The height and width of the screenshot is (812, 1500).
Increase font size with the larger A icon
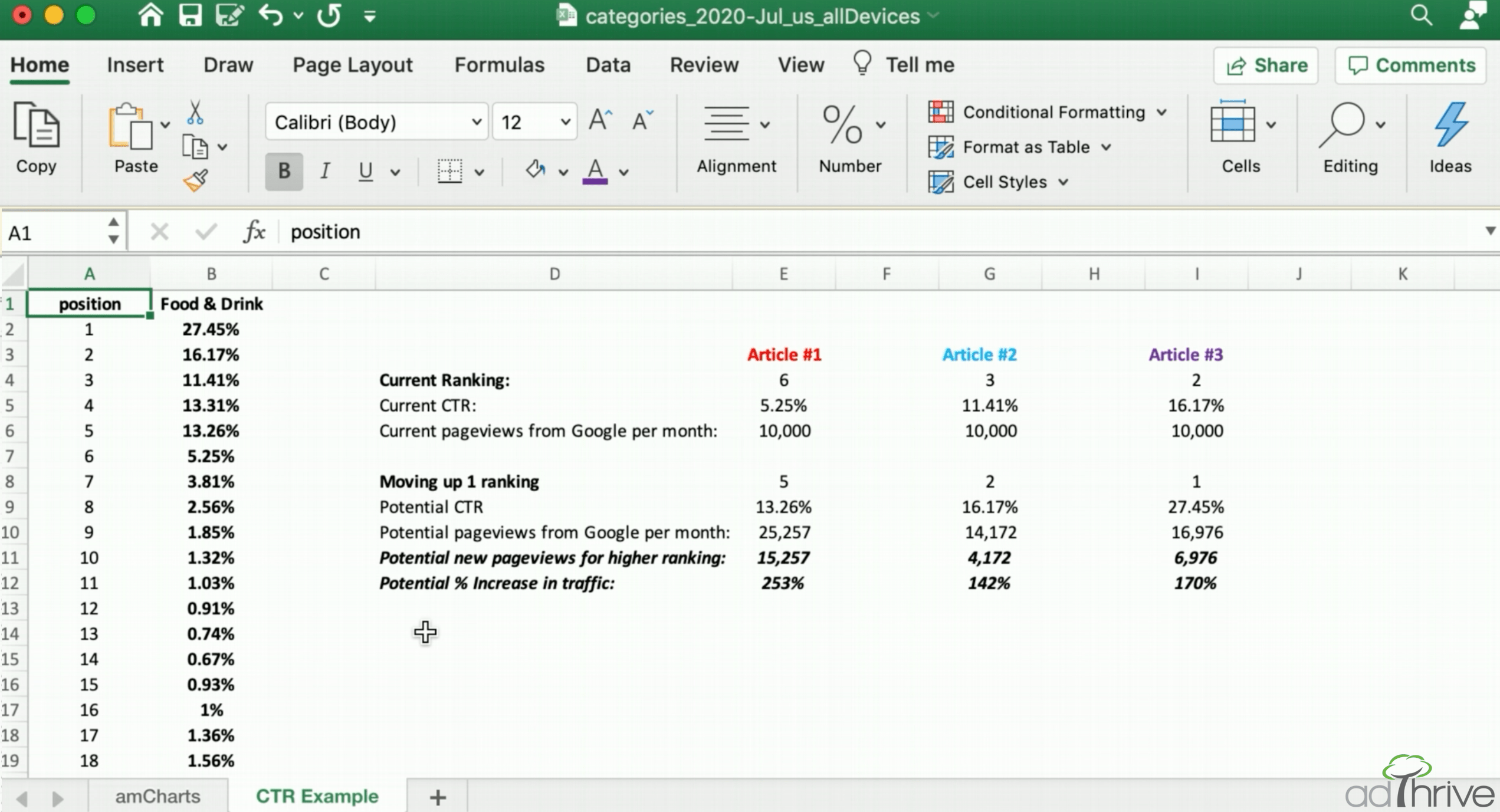tap(600, 120)
